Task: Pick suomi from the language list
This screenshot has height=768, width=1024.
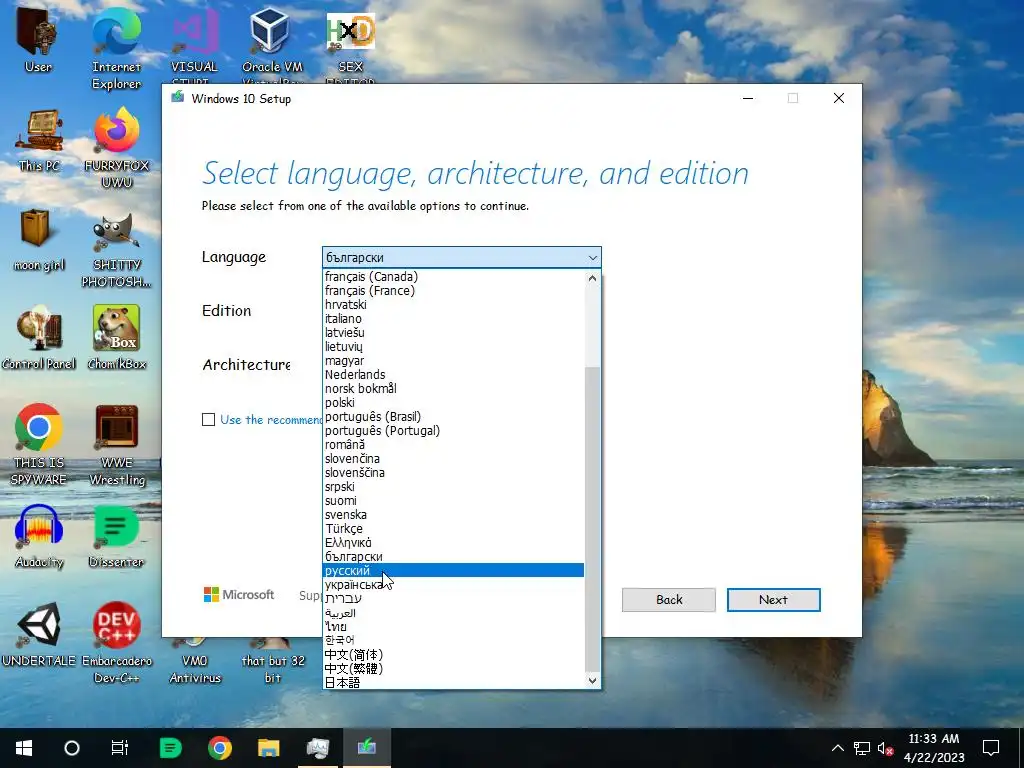Action: [453, 501]
